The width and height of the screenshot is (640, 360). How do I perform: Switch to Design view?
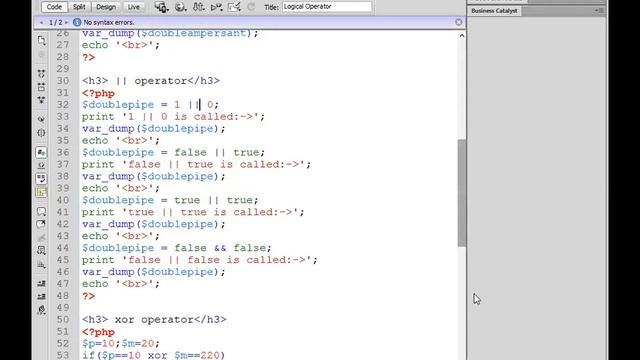106,7
